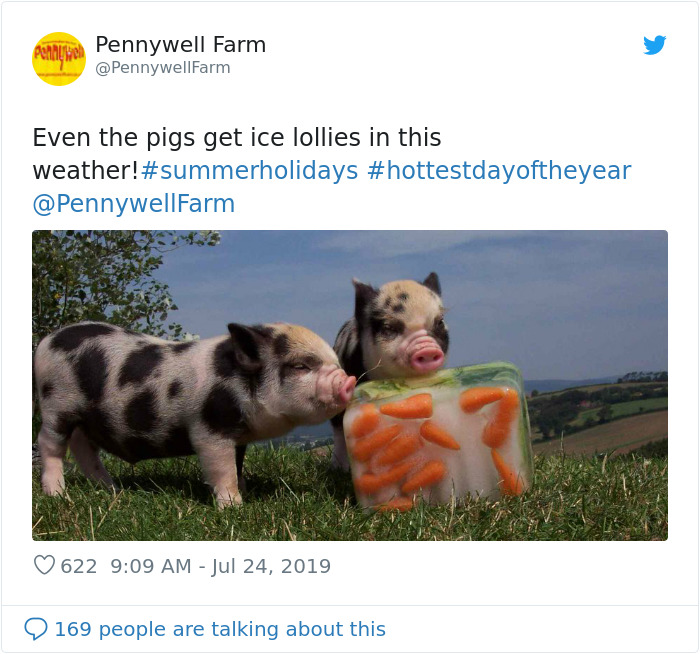Screen dimensions: 700x654
Task: Open "169 people are talking about this"
Action: tap(220, 629)
